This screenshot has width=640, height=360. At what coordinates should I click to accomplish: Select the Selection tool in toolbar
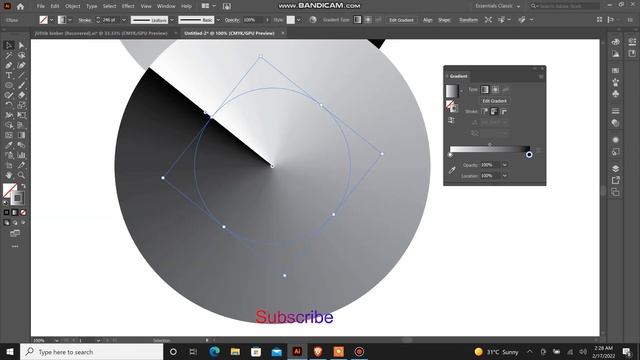[x=9, y=45]
